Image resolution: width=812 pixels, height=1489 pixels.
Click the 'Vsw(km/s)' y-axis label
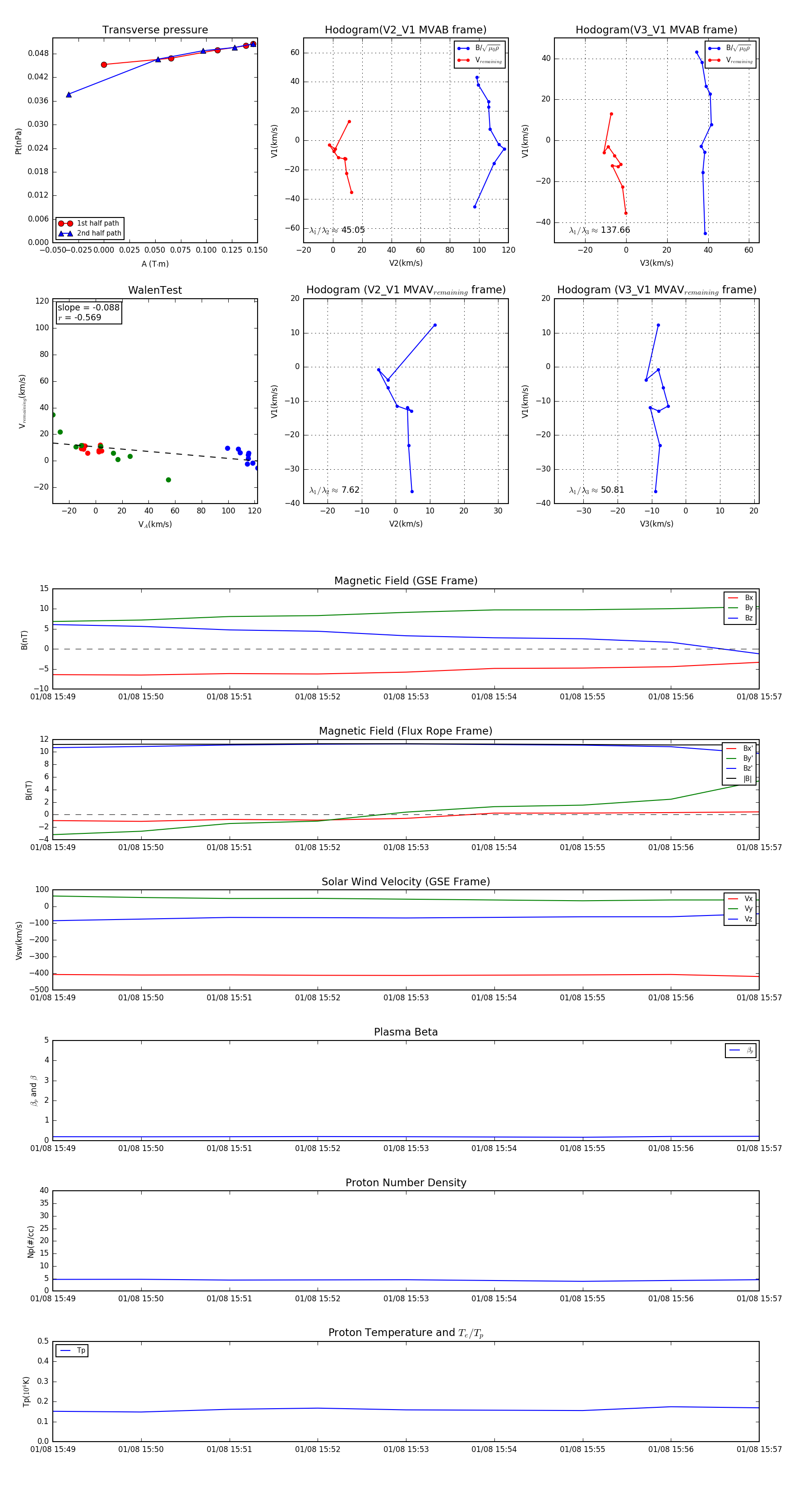(x=18, y=940)
